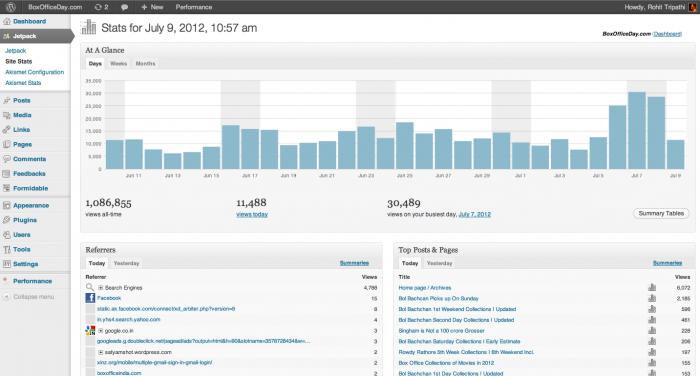Click the Summary Tables button
Viewport: 700px width, 376px height.
pyautogui.click(x=661, y=213)
